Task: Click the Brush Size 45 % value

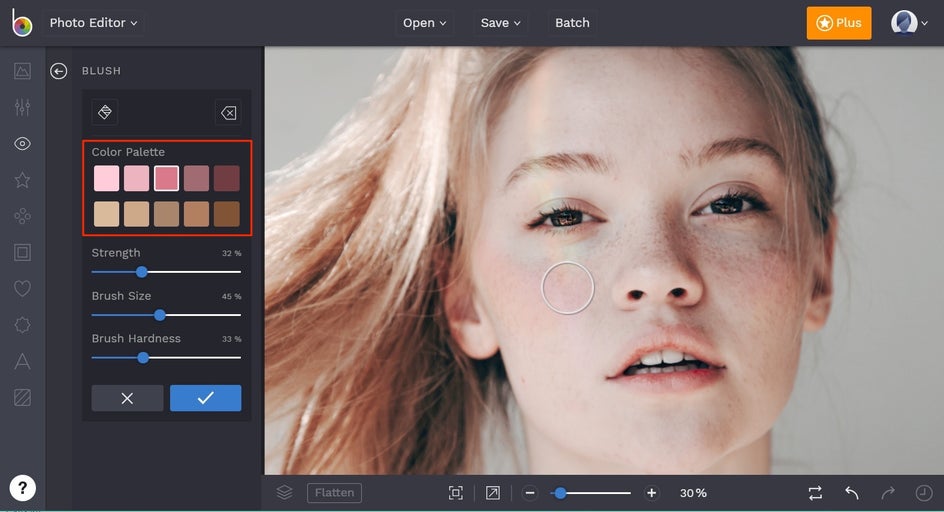Action: tap(231, 296)
